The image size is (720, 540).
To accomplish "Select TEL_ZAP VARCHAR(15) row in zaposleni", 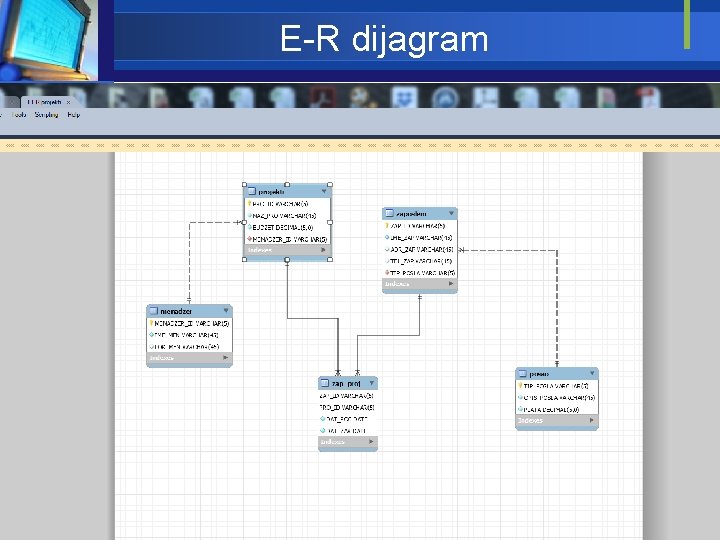I will pyautogui.click(x=420, y=261).
